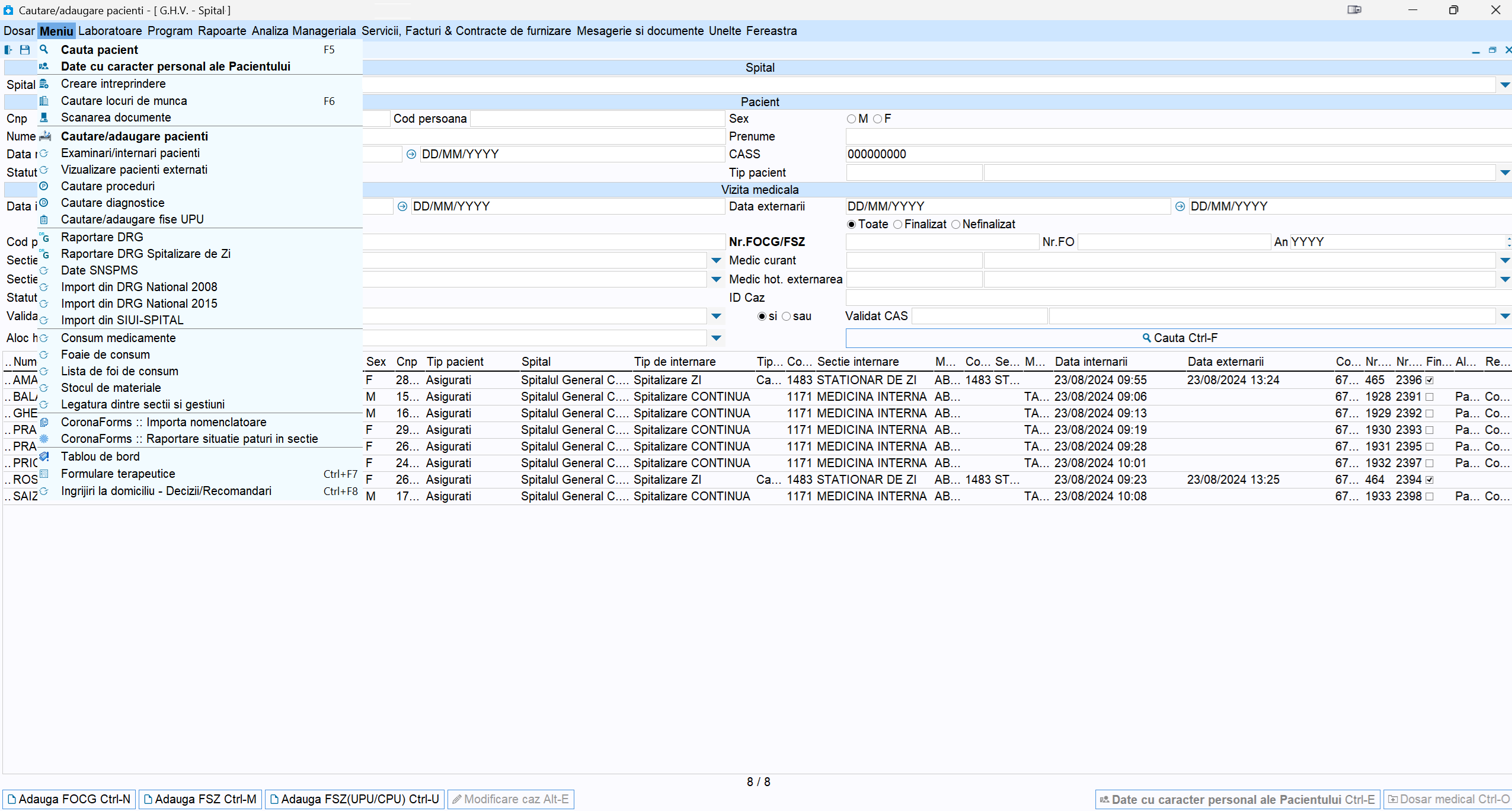The width and height of the screenshot is (1512, 811).
Task: Expand the Medic curant dropdown
Action: [1505, 260]
